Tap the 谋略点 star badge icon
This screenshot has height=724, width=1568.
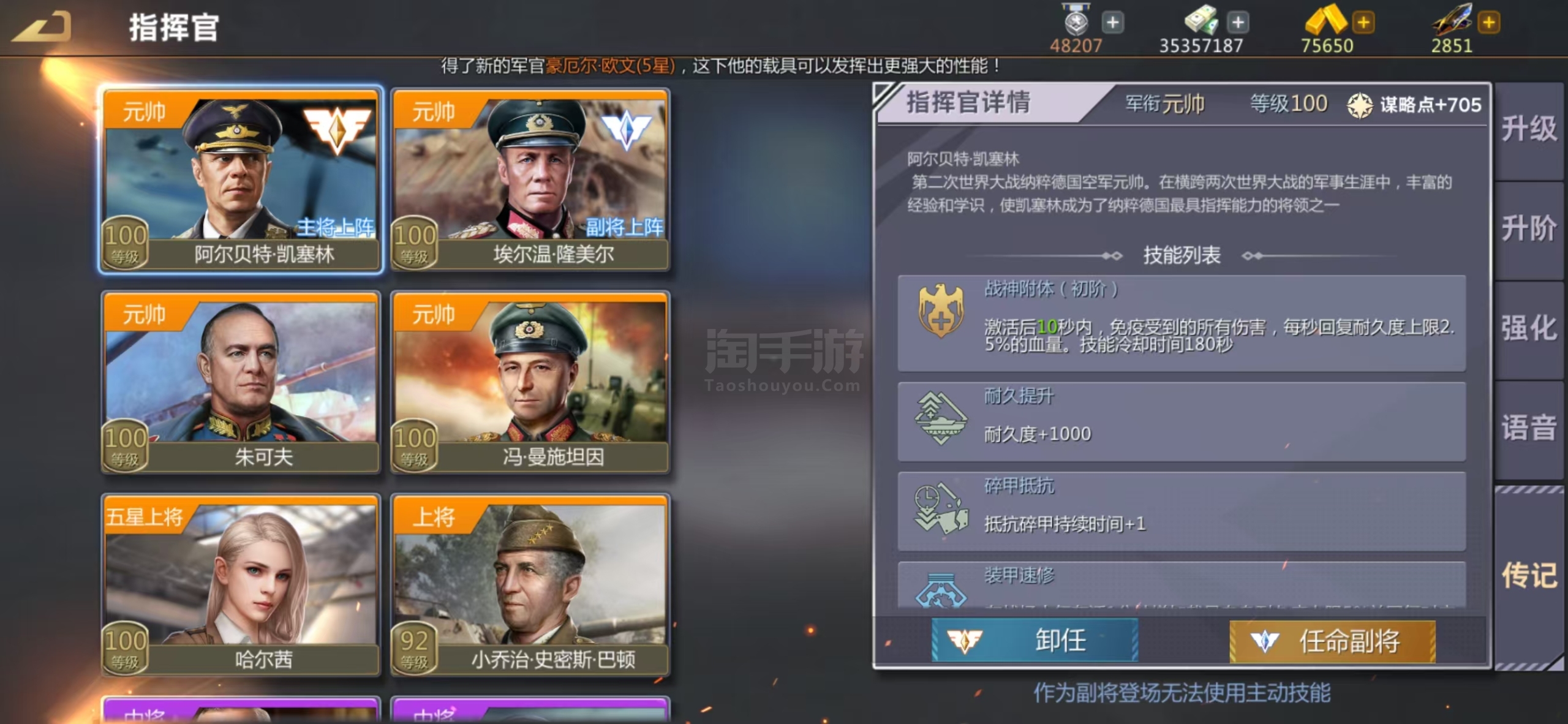[x=1360, y=105]
